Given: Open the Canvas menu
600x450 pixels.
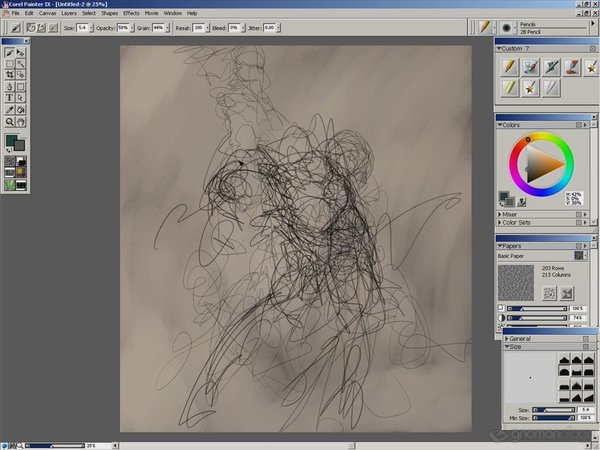Looking at the screenshot, I should [x=47, y=13].
